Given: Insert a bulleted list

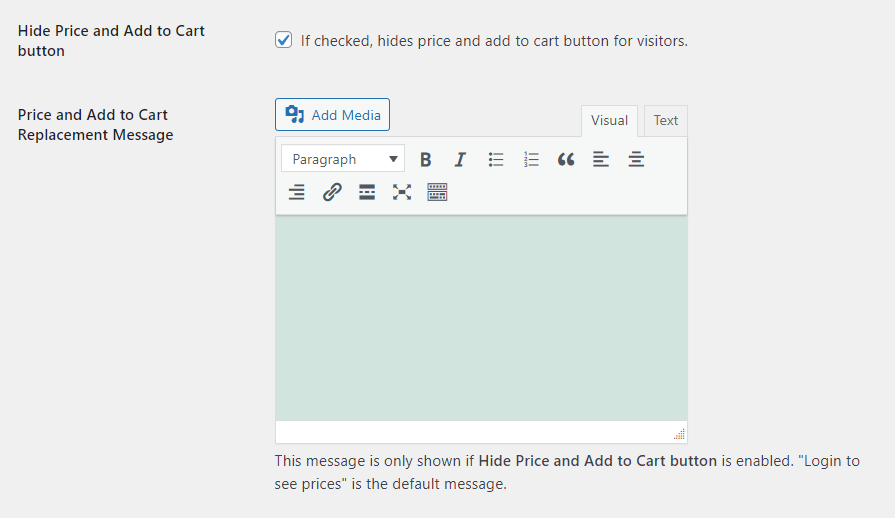Looking at the screenshot, I should [496, 159].
